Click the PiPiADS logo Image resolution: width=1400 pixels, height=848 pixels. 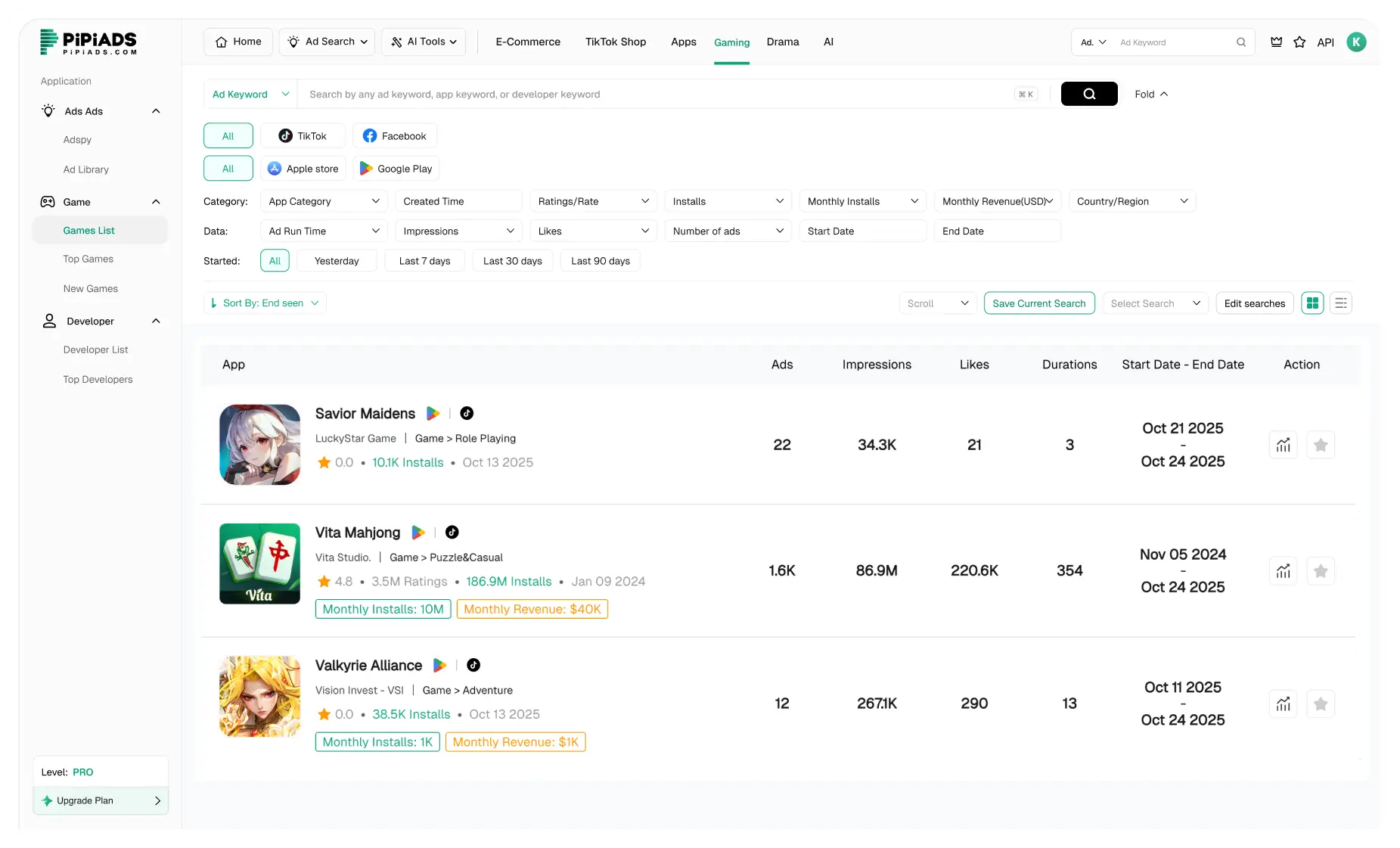[88, 42]
